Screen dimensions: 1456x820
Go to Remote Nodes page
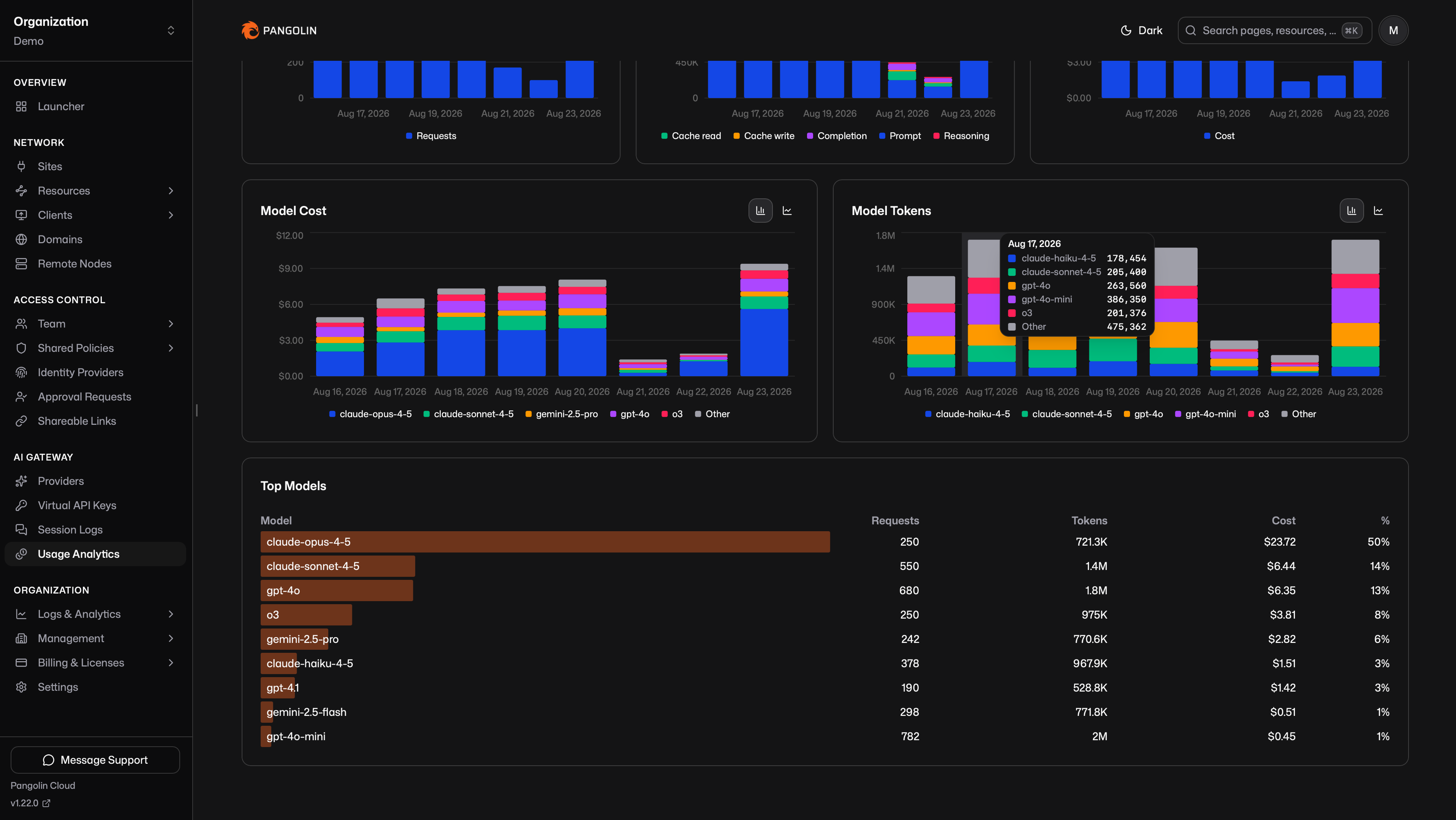click(x=95, y=263)
